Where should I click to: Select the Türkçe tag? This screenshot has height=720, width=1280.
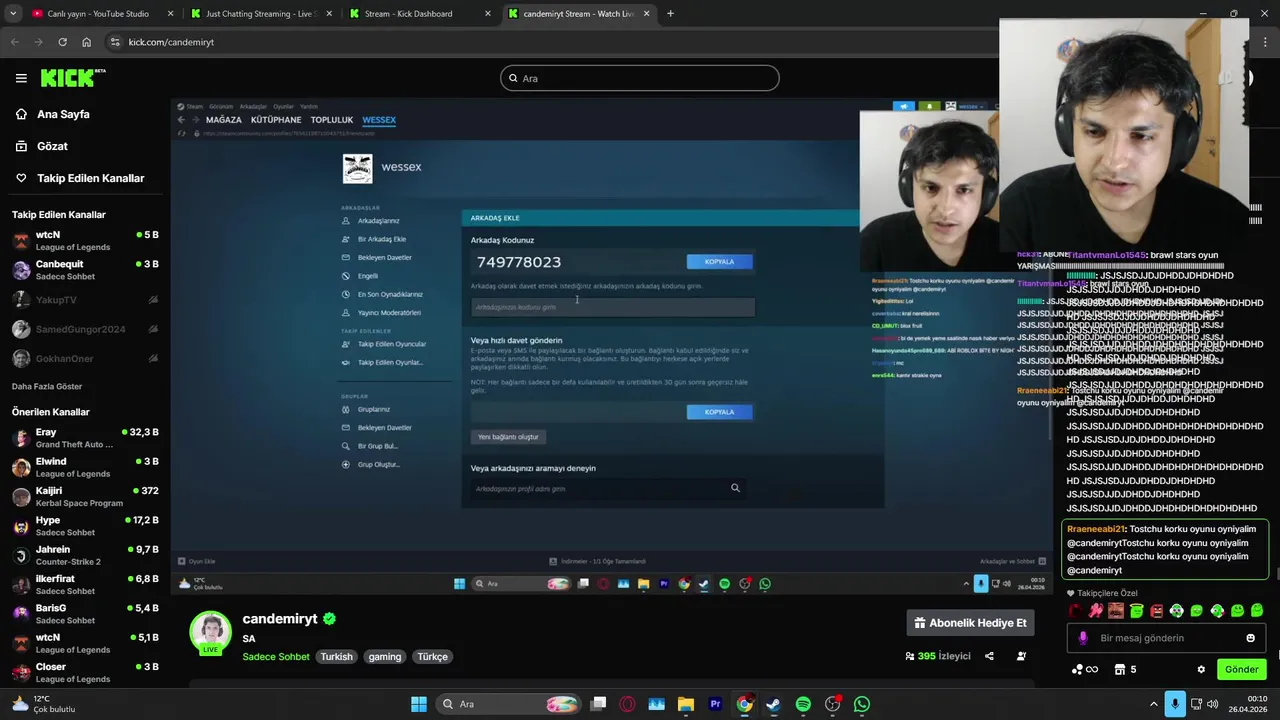coord(433,657)
